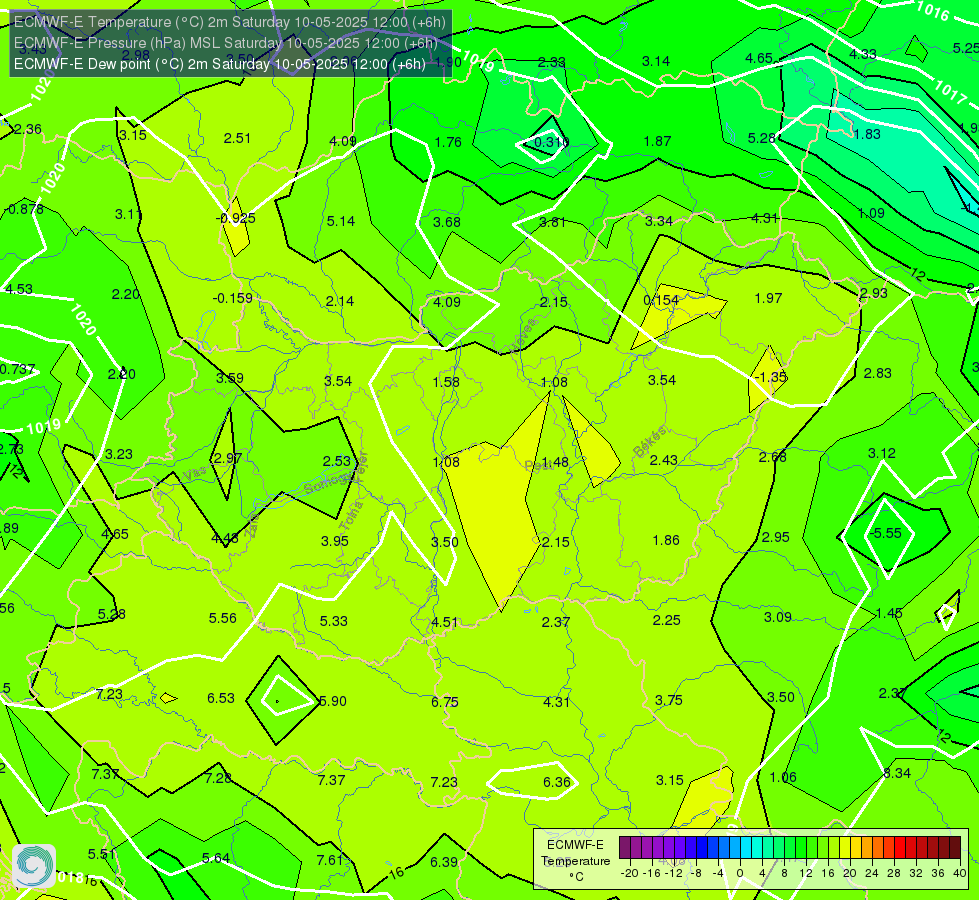Screen dimensions: 979x900
Task: Click the dew point value 6.39
Action: click(444, 862)
